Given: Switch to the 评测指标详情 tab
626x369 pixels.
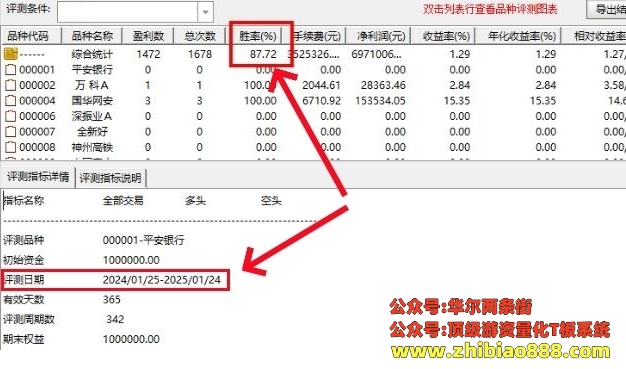Looking at the screenshot, I should (x=38, y=177).
